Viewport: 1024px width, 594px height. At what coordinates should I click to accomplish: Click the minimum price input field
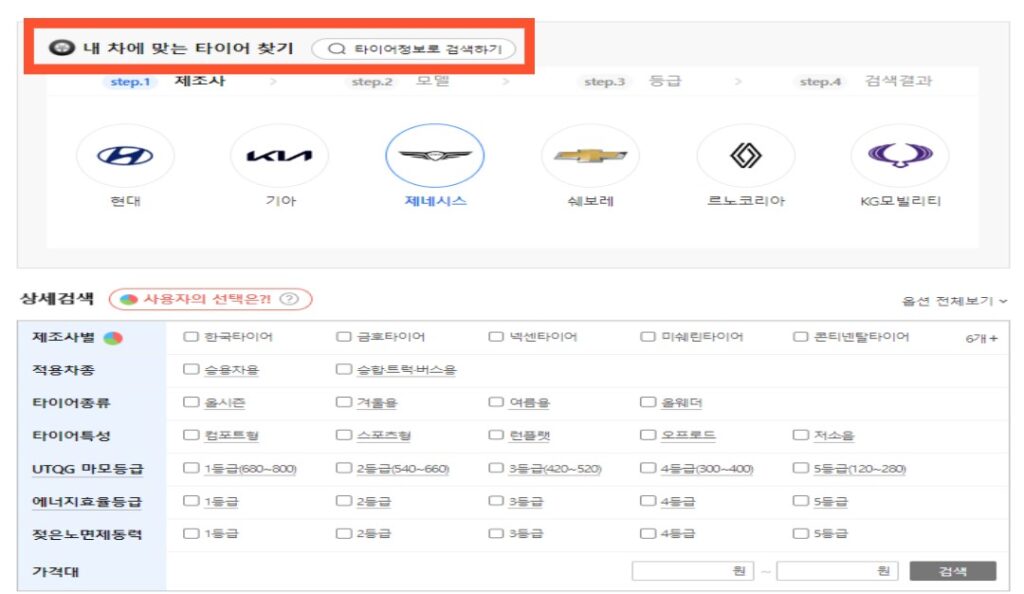[x=693, y=571]
